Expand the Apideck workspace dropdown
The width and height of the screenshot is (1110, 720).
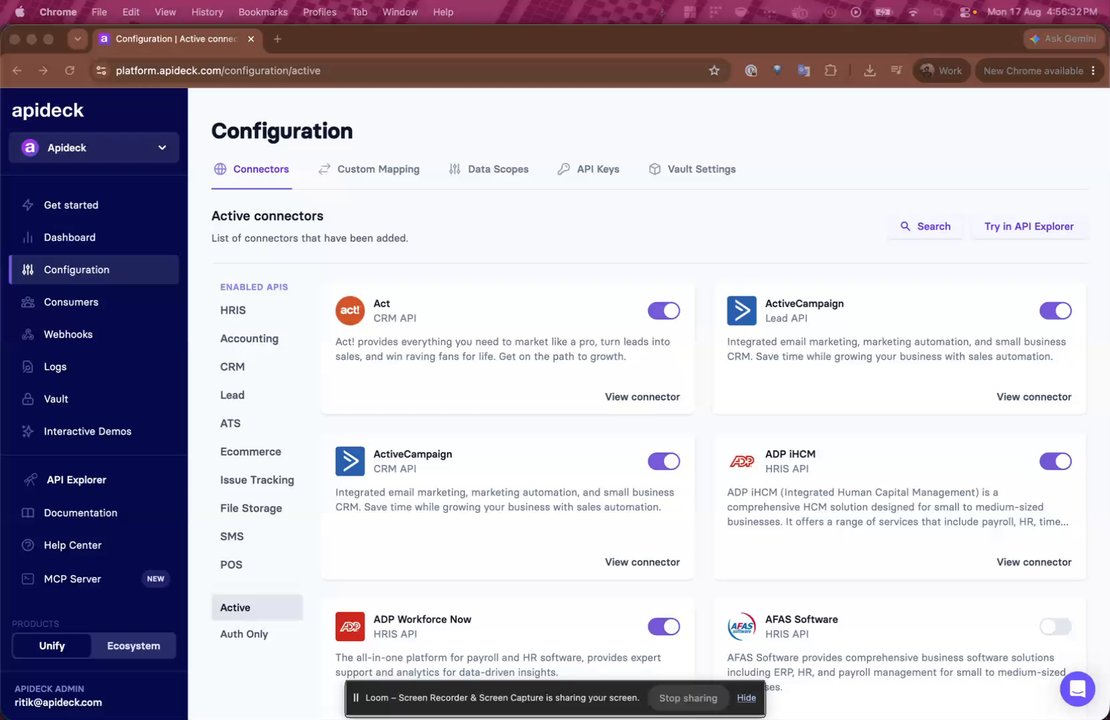93,148
